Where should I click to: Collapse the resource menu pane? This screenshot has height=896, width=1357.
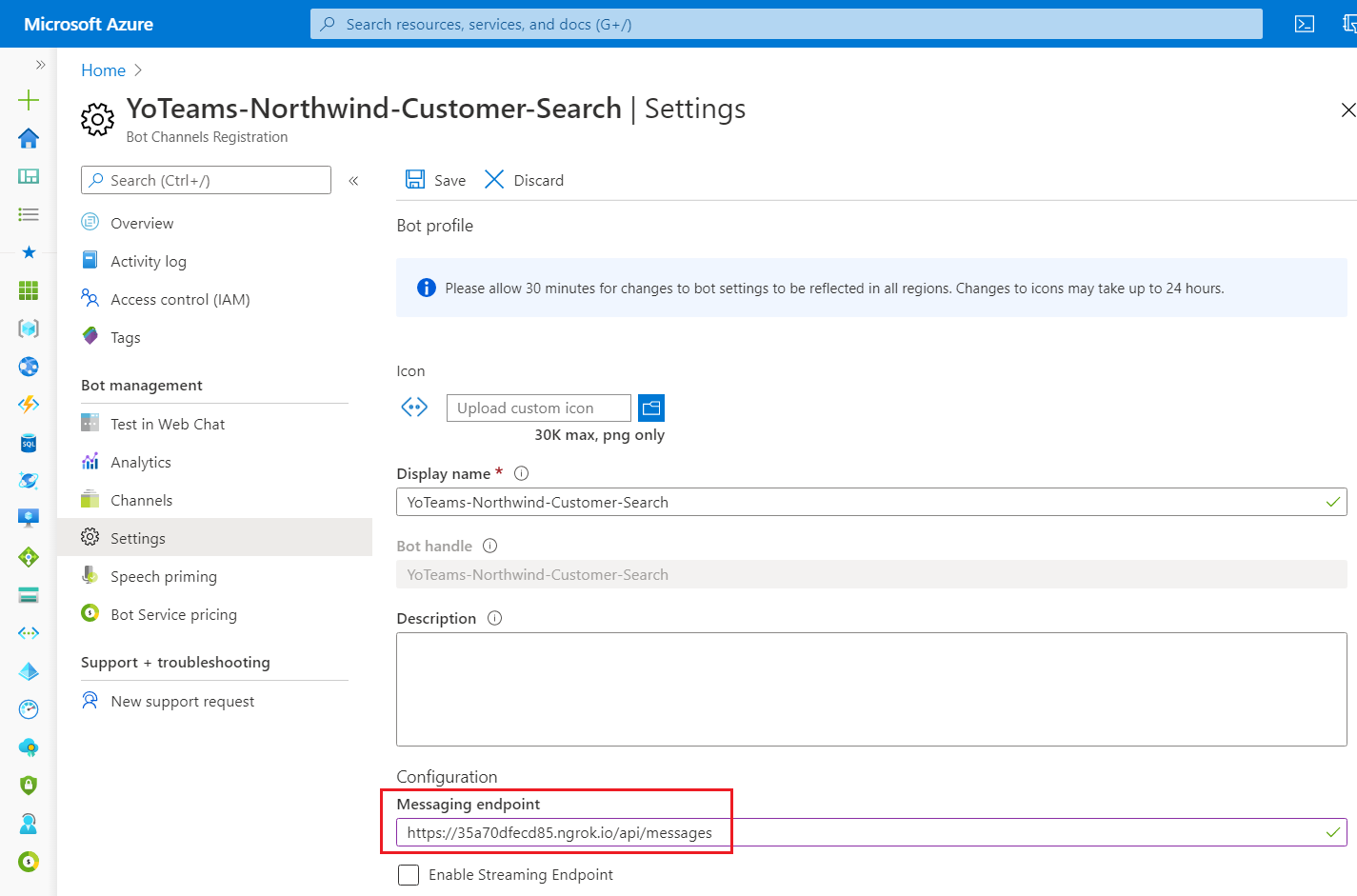click(x=353, y=180)
